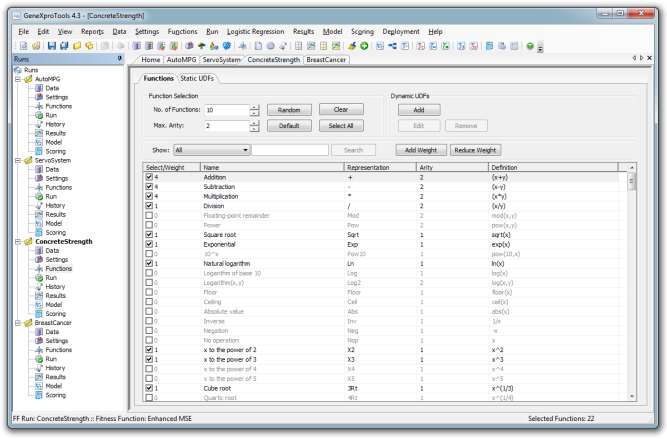Open Run under BreastCancer in tree
Viewport: 667px width, 439px height.
coord(51,359)
